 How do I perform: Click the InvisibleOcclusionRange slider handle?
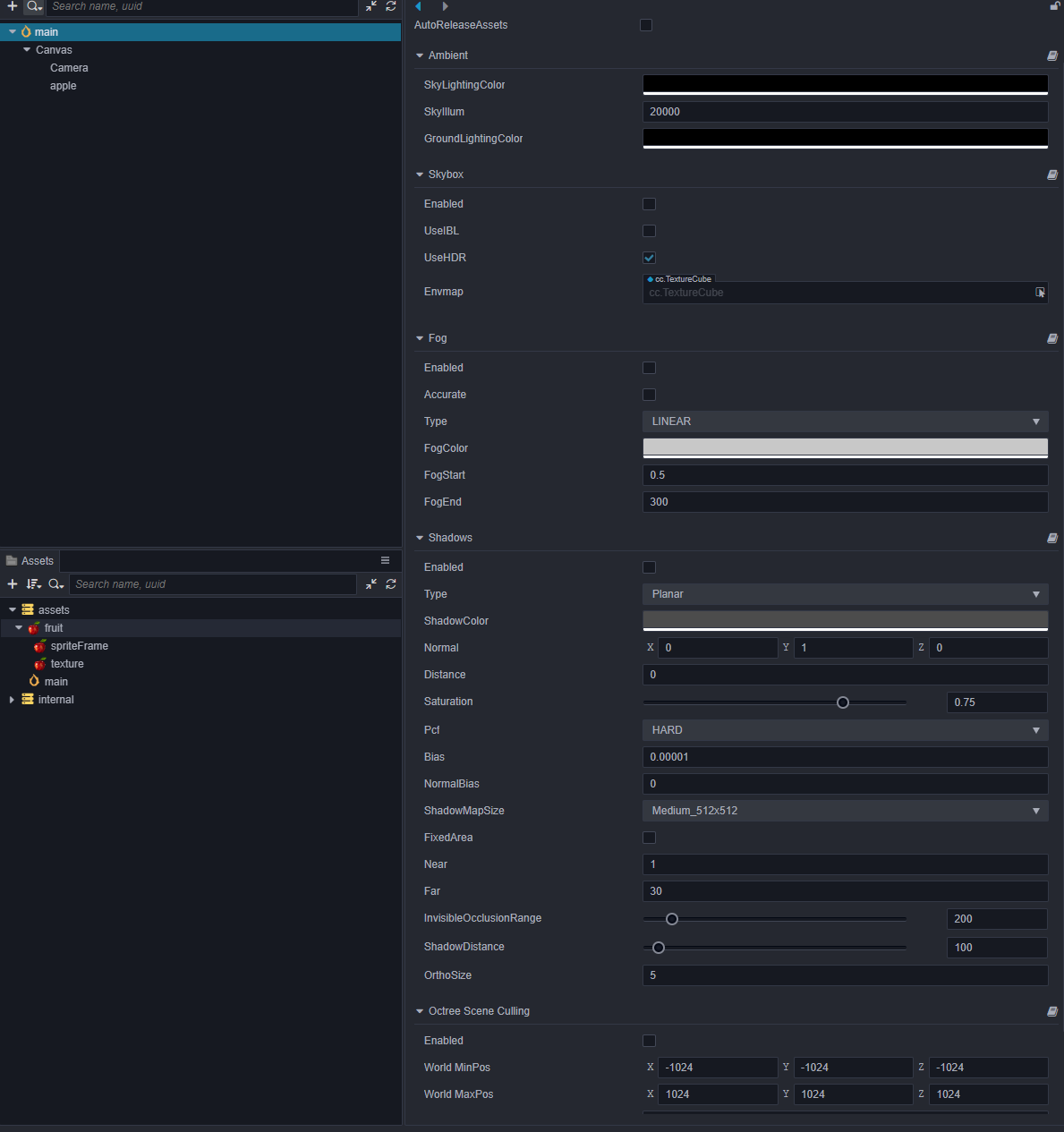(x=672, y=919)
